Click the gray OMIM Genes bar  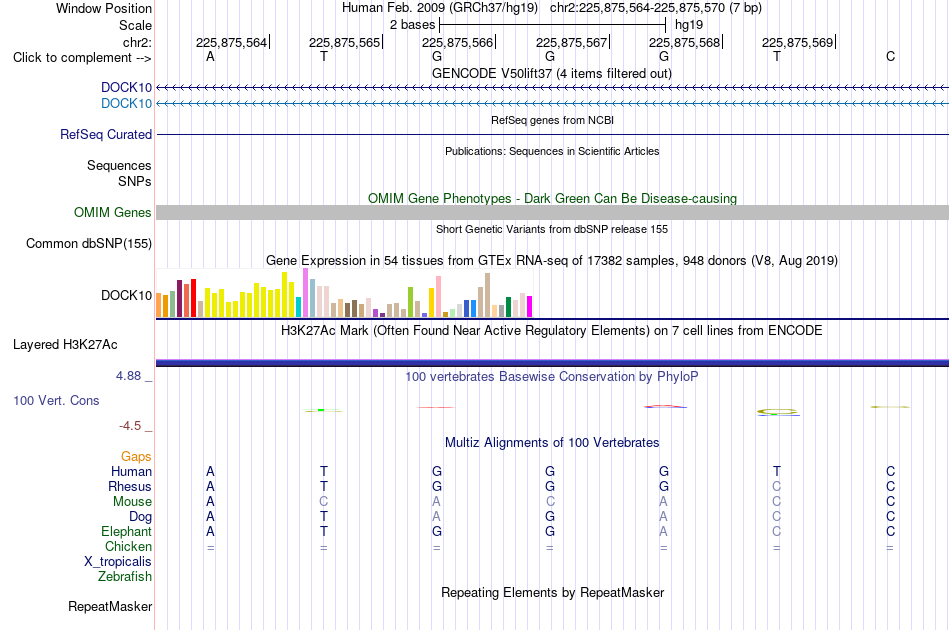[x=552, y=212]
